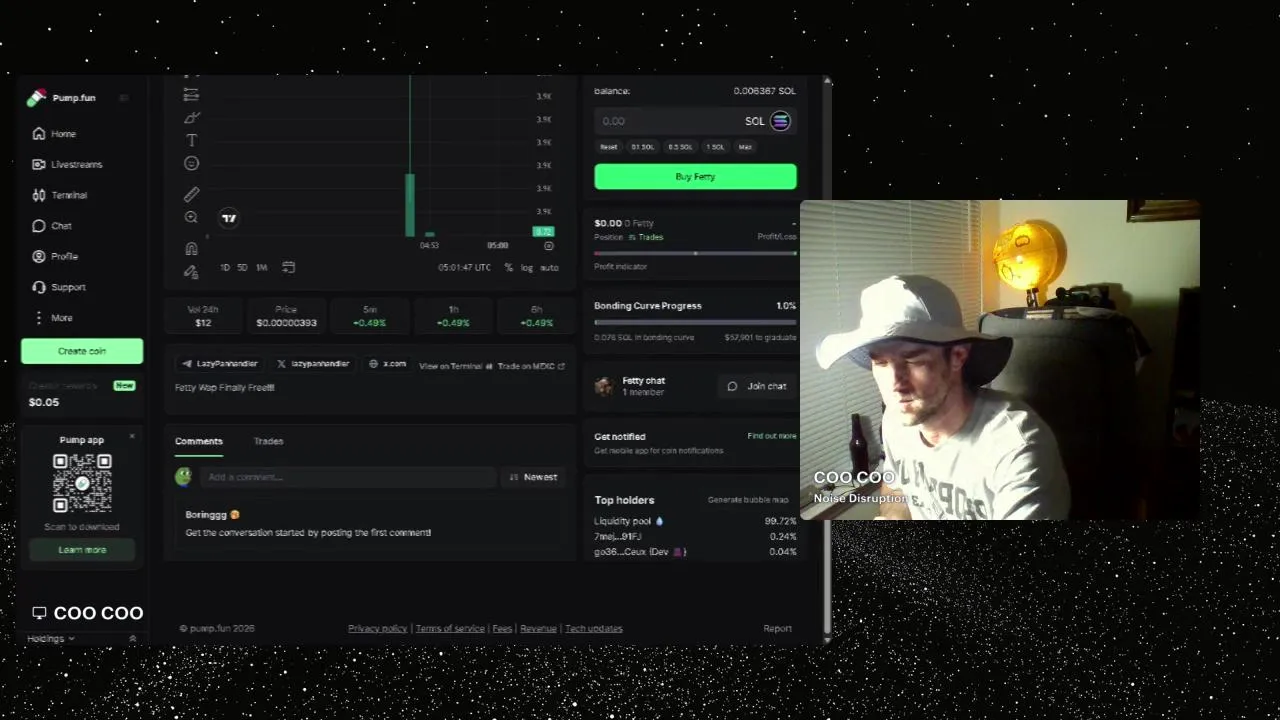Choose the 0.1 SOL preset
Image resolution: width=1280 pixels, height=720 pixels.
pos(642,147)
